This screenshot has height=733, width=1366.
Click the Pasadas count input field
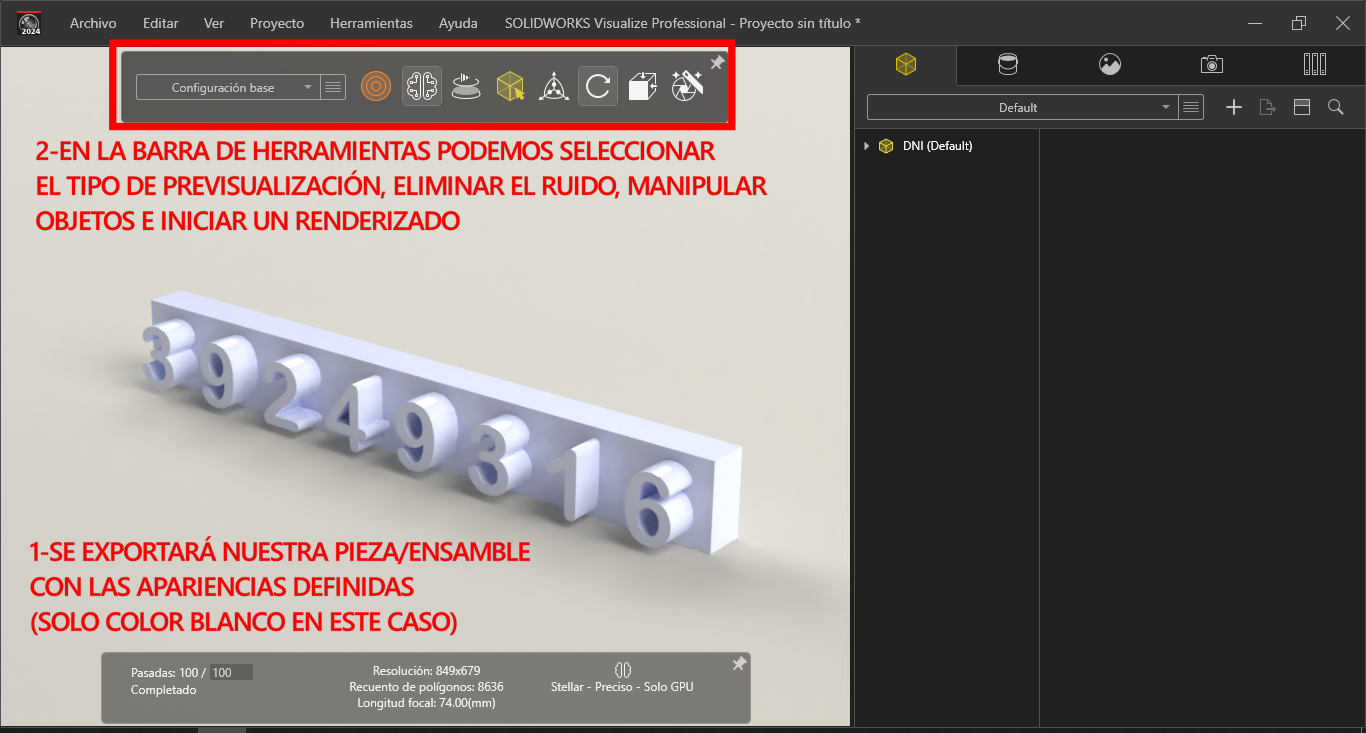(x=231, y=673)
